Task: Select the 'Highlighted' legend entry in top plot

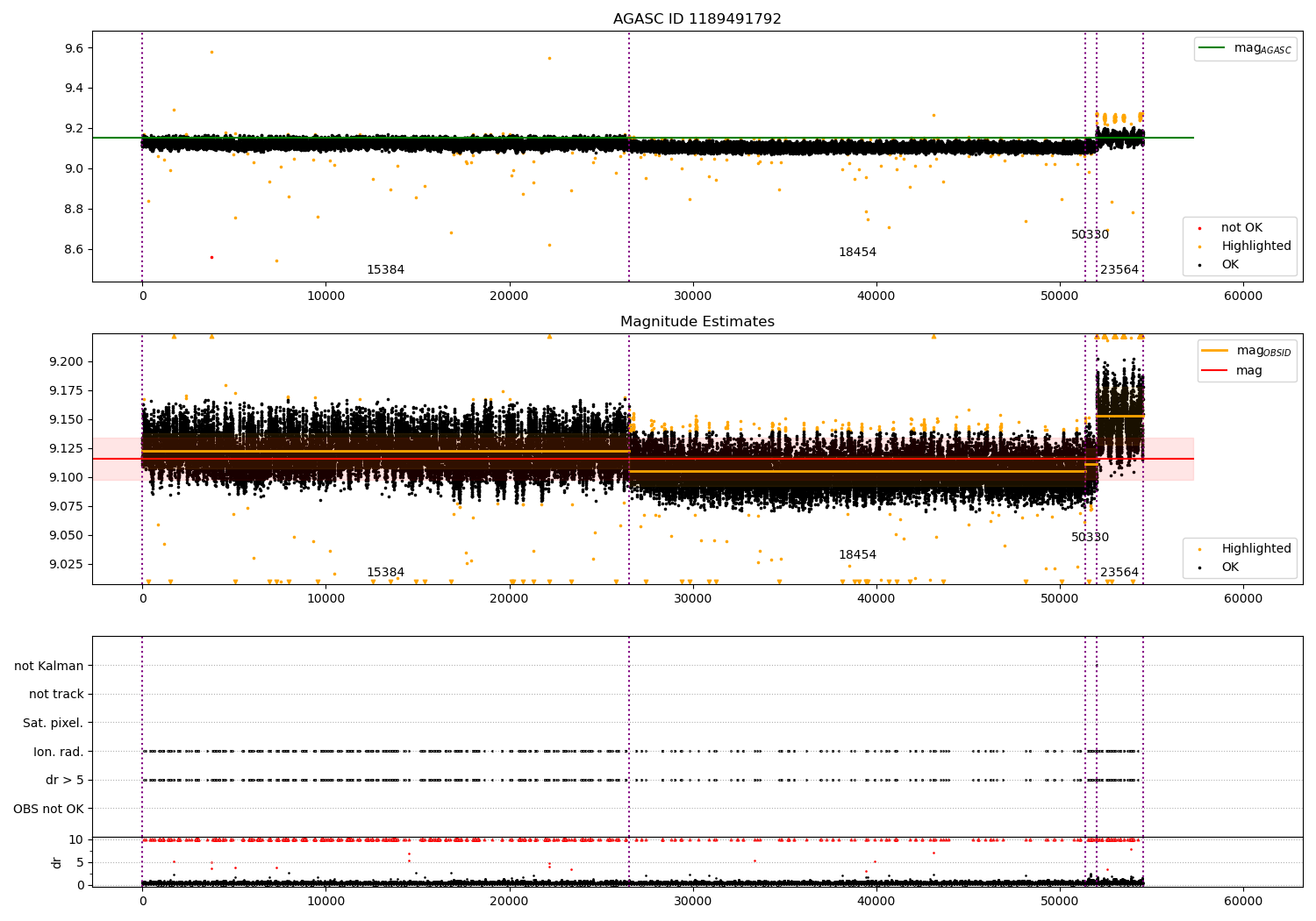Action: click(x=1255, y=246)
